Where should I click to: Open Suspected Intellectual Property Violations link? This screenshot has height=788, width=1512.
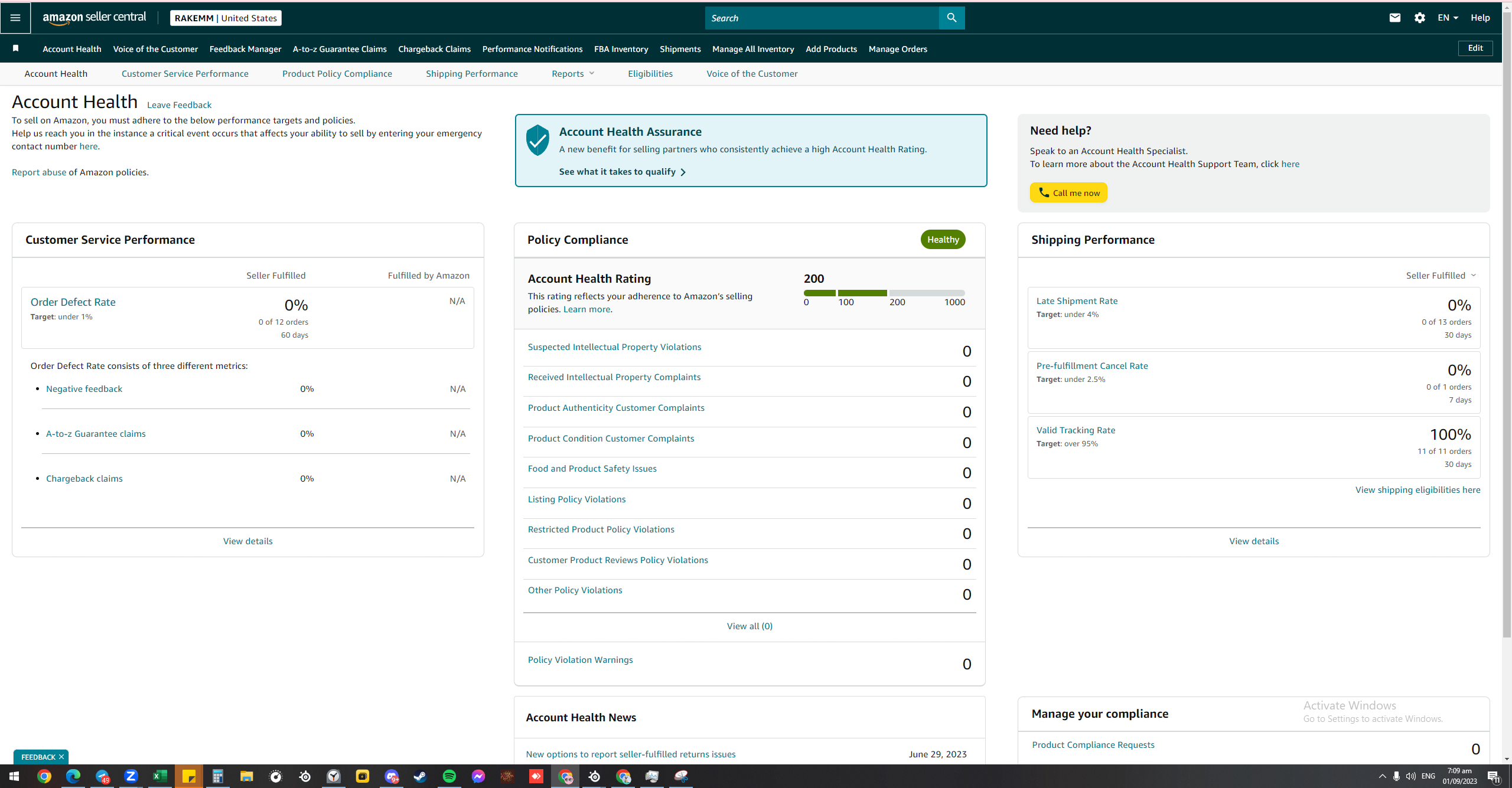click(x=614, y=347)
